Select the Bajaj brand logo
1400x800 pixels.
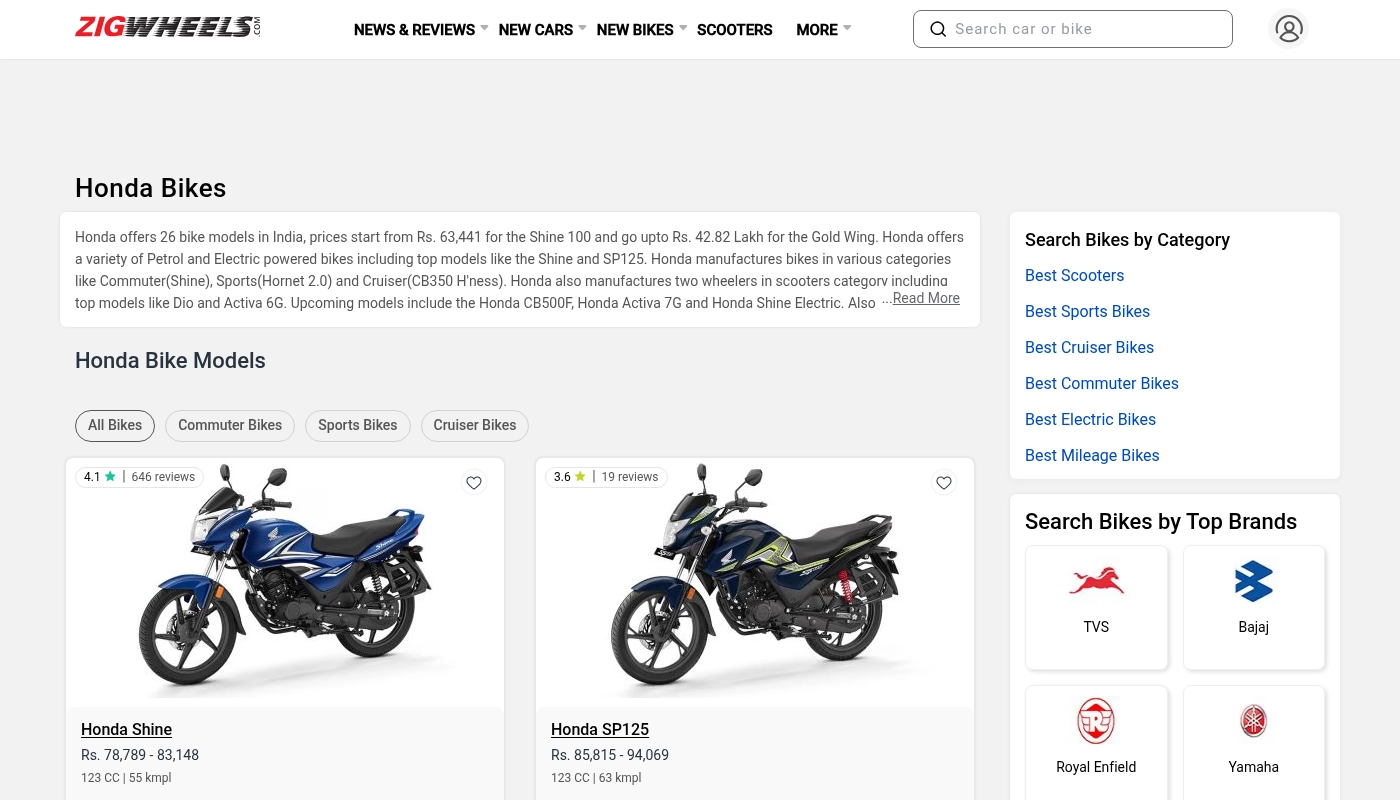(x=1253, y=582)
